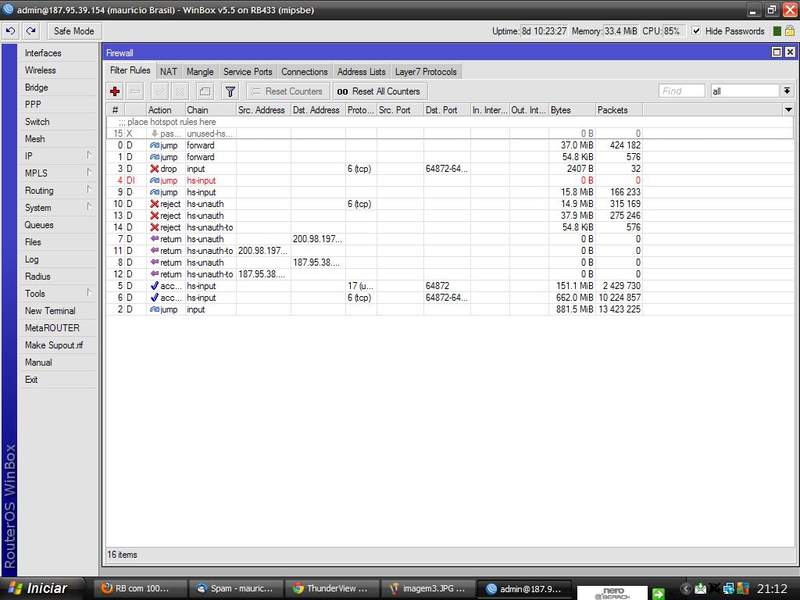
Task: Click the reject icon of rule 14
Action: point(154,227)
